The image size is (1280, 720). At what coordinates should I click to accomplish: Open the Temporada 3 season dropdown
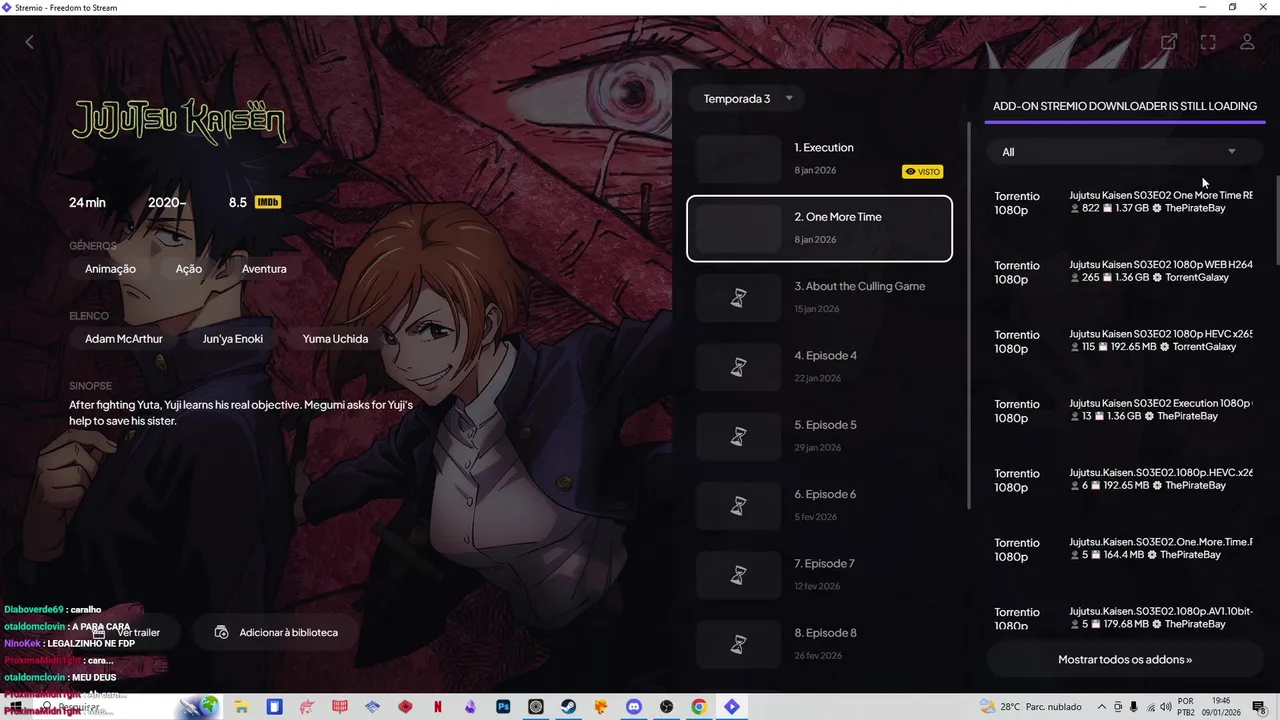[748, 99]
